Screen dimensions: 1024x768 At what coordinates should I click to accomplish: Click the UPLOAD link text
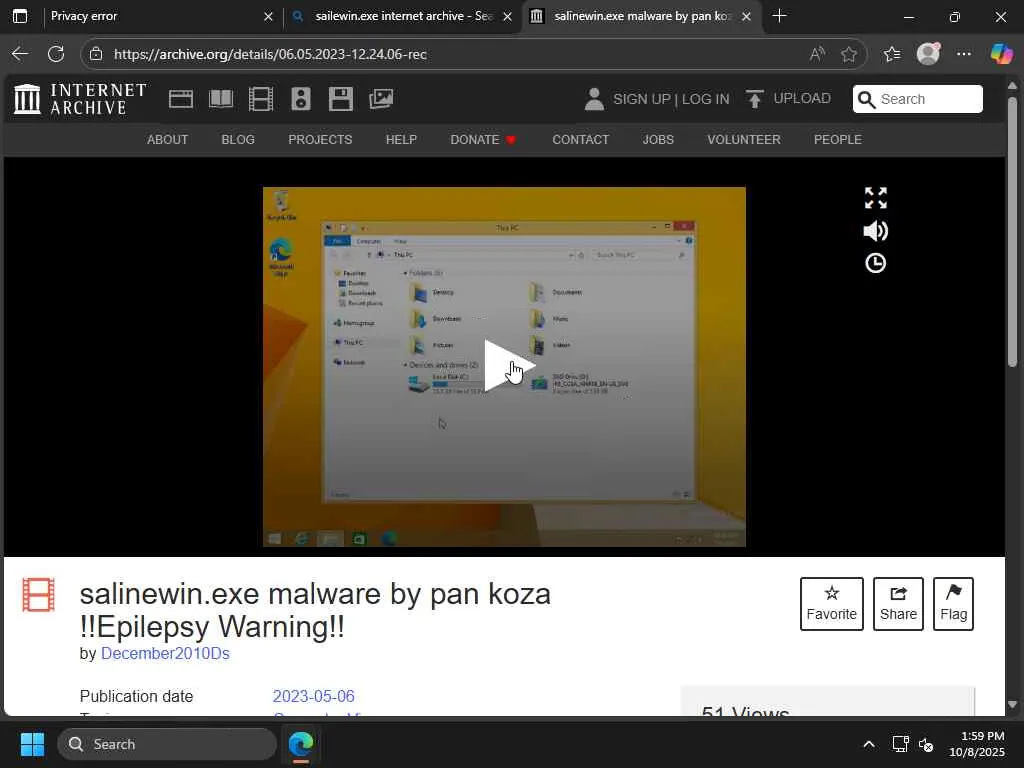[x=802, y=99]
